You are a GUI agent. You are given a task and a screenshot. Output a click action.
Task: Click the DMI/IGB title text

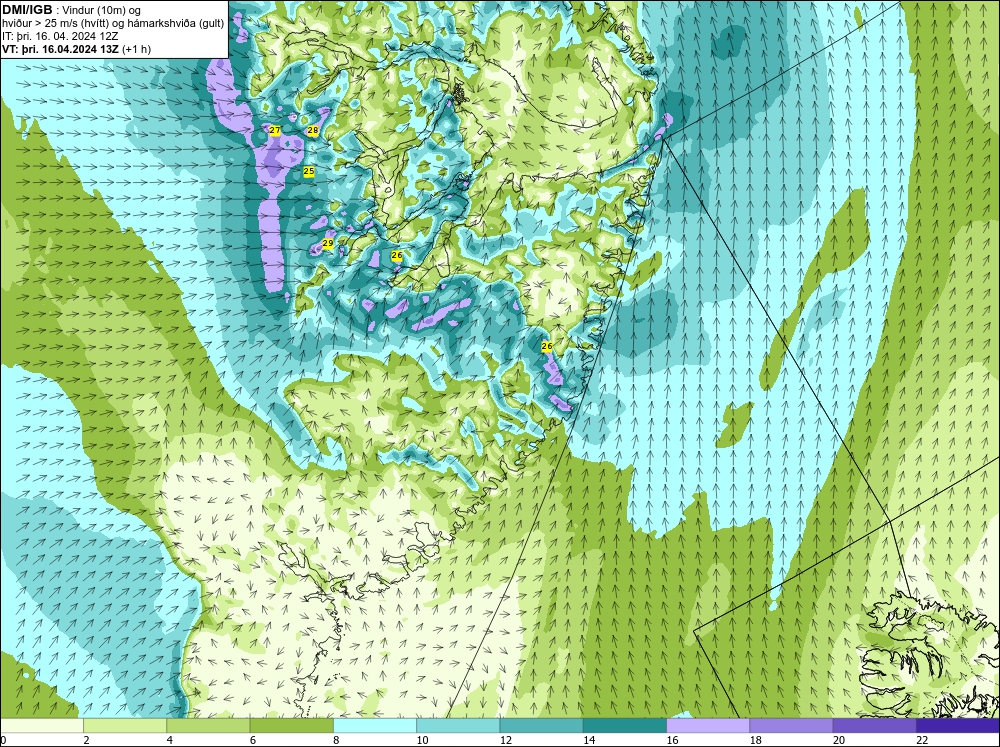pyautogui.click(x=27, y=10)
